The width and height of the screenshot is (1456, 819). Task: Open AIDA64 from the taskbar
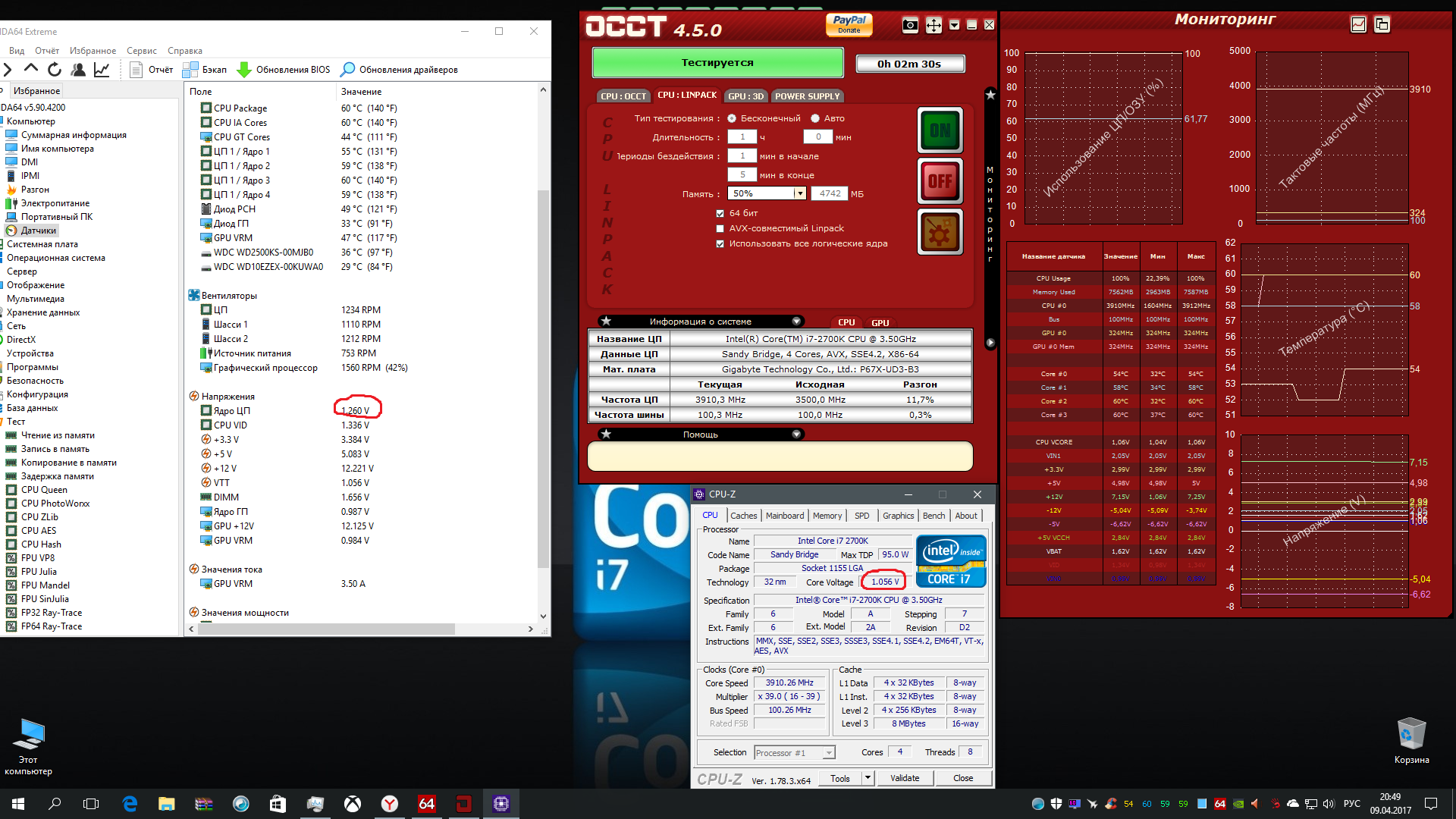[427, 804]
